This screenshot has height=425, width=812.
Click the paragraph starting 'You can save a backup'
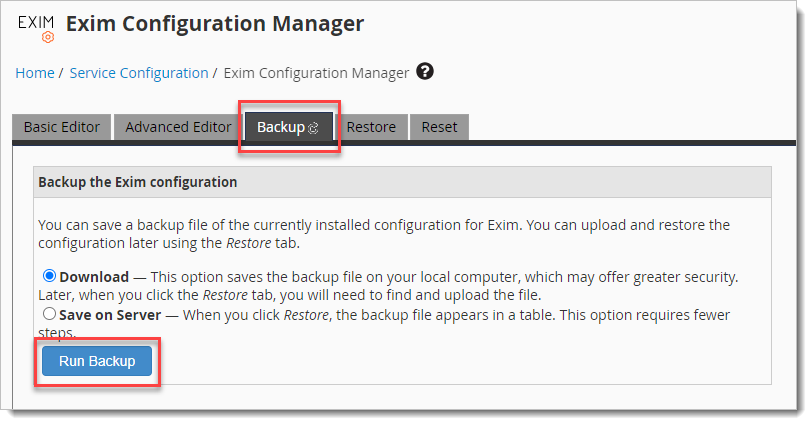point(384,234)
